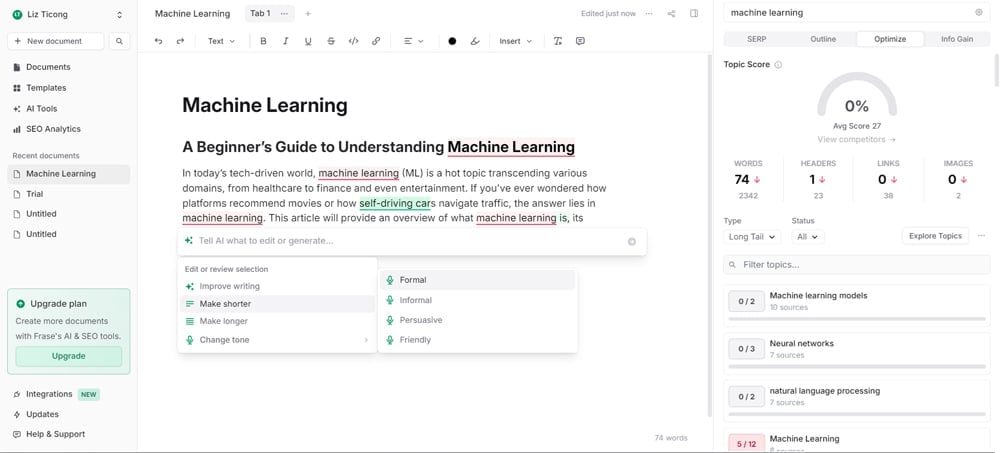Choose Make longer from AI menu
Image resolution: width=1000 pixels, height=453 pixels.
pos(277,322)
